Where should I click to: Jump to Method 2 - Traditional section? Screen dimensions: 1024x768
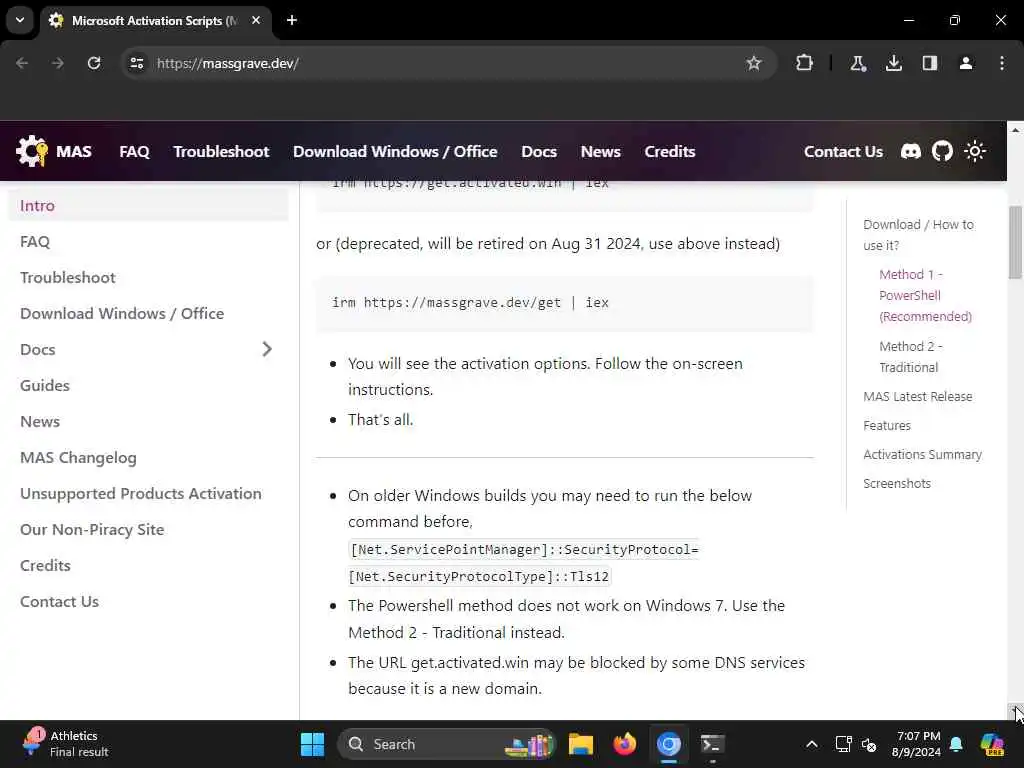[910, 357]
